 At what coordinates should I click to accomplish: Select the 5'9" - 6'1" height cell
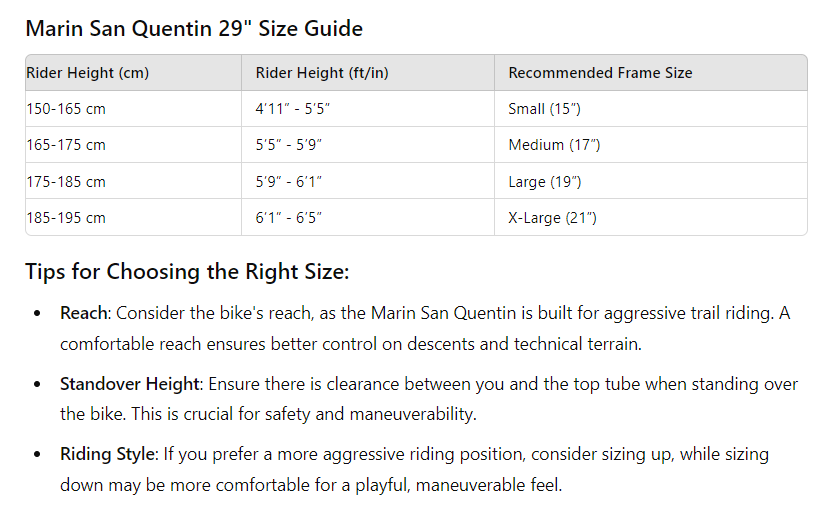pyautogui.click(x=289, y=182)
